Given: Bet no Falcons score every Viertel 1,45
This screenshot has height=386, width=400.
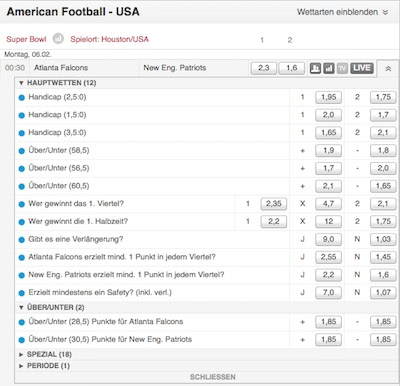Looking at the screenshot, I should point(383,257).
